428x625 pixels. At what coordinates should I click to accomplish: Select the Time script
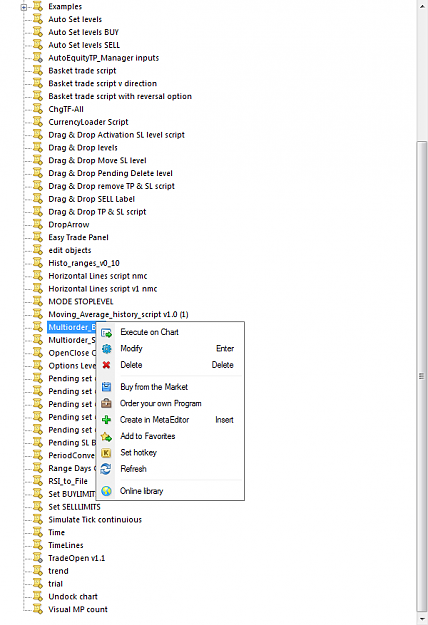(x=57, y=532)
